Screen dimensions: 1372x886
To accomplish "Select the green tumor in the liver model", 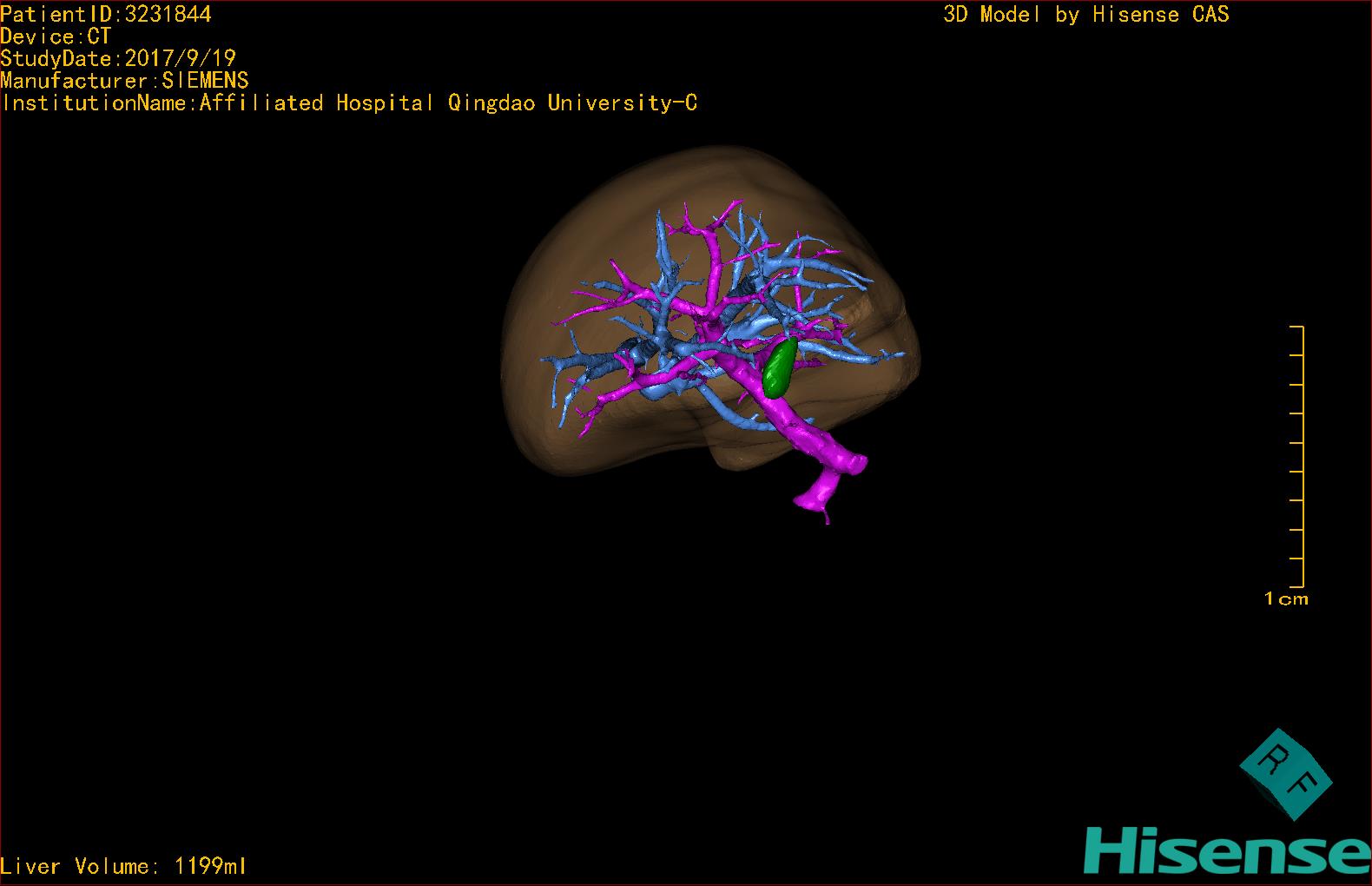I will tap(780, 367).
